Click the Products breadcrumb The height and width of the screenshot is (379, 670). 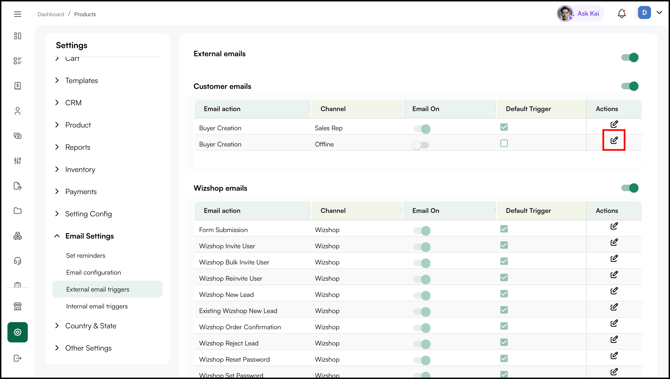pyautogui.click(x=85, y=14)
